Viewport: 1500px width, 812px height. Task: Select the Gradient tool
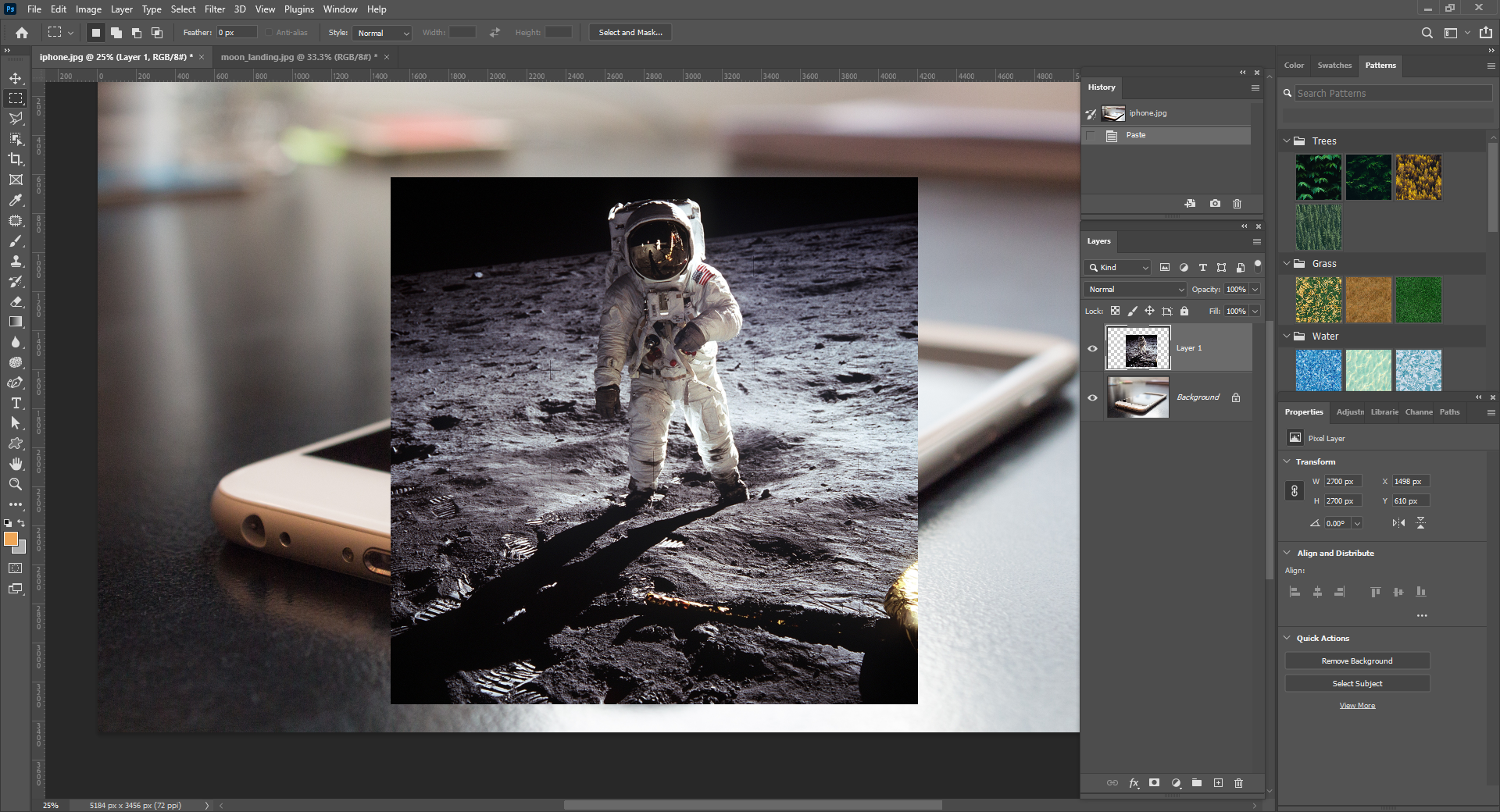[16, 322]
